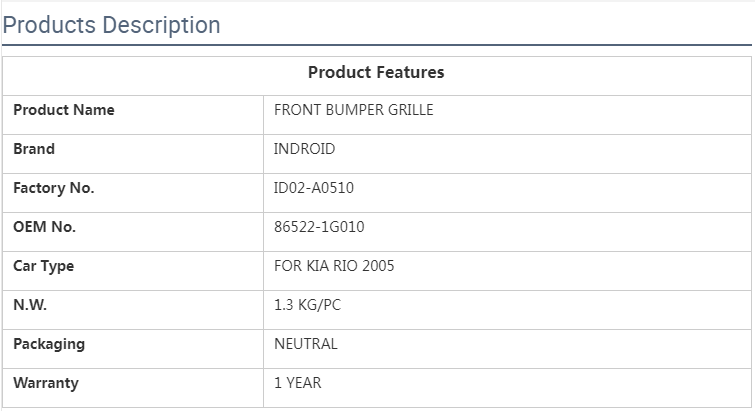755x411 pixels.
Task: Click the OEM No. label
Action: [x=45, y=227]
